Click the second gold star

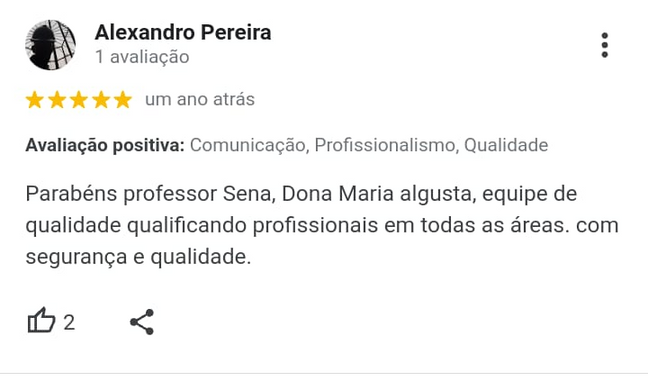click(57, 100)
